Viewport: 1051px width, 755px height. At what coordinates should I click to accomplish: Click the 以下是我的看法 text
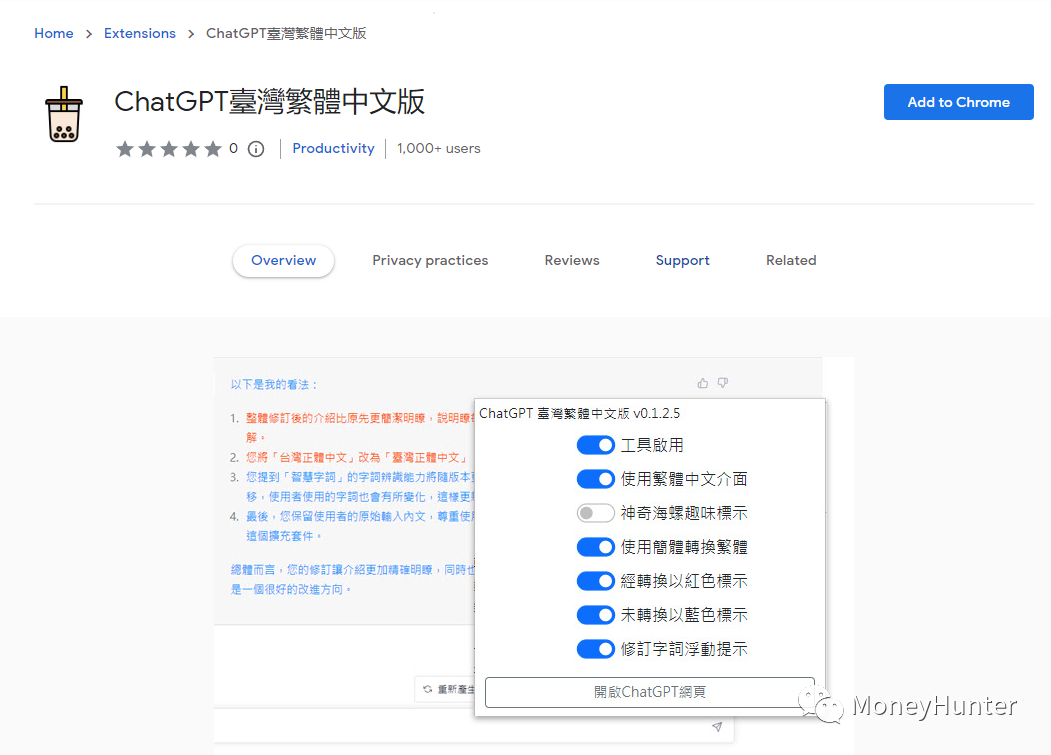(273, 384)
